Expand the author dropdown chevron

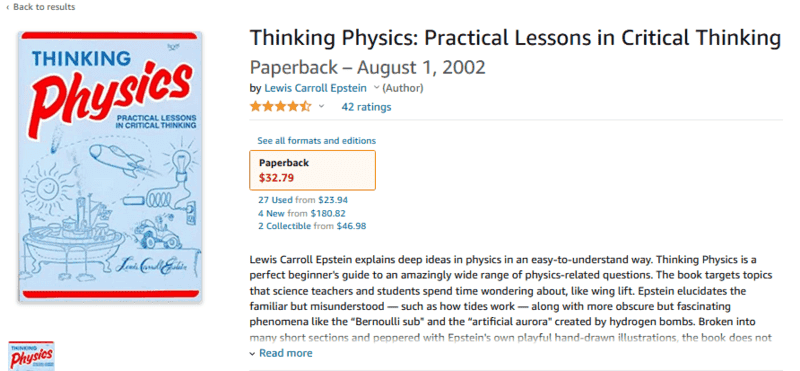coord(377,88)
